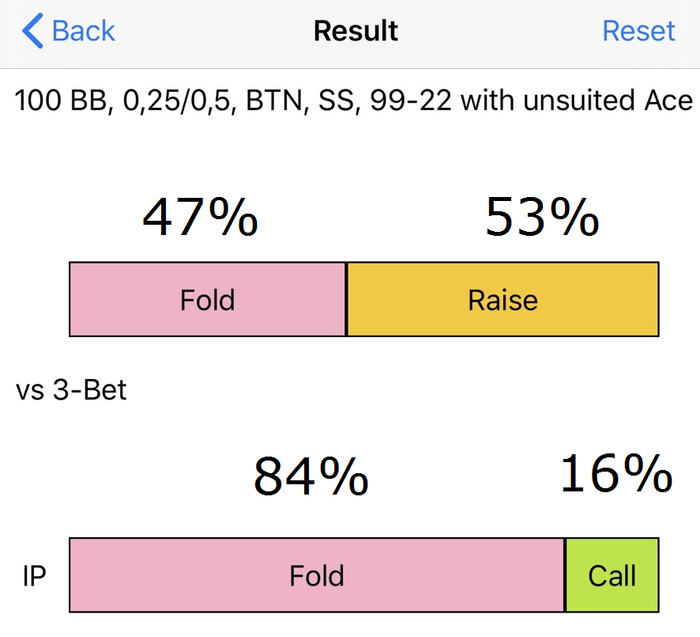Go back using the Back label
The width and height of the screenshot is (700, 637).
83,31
